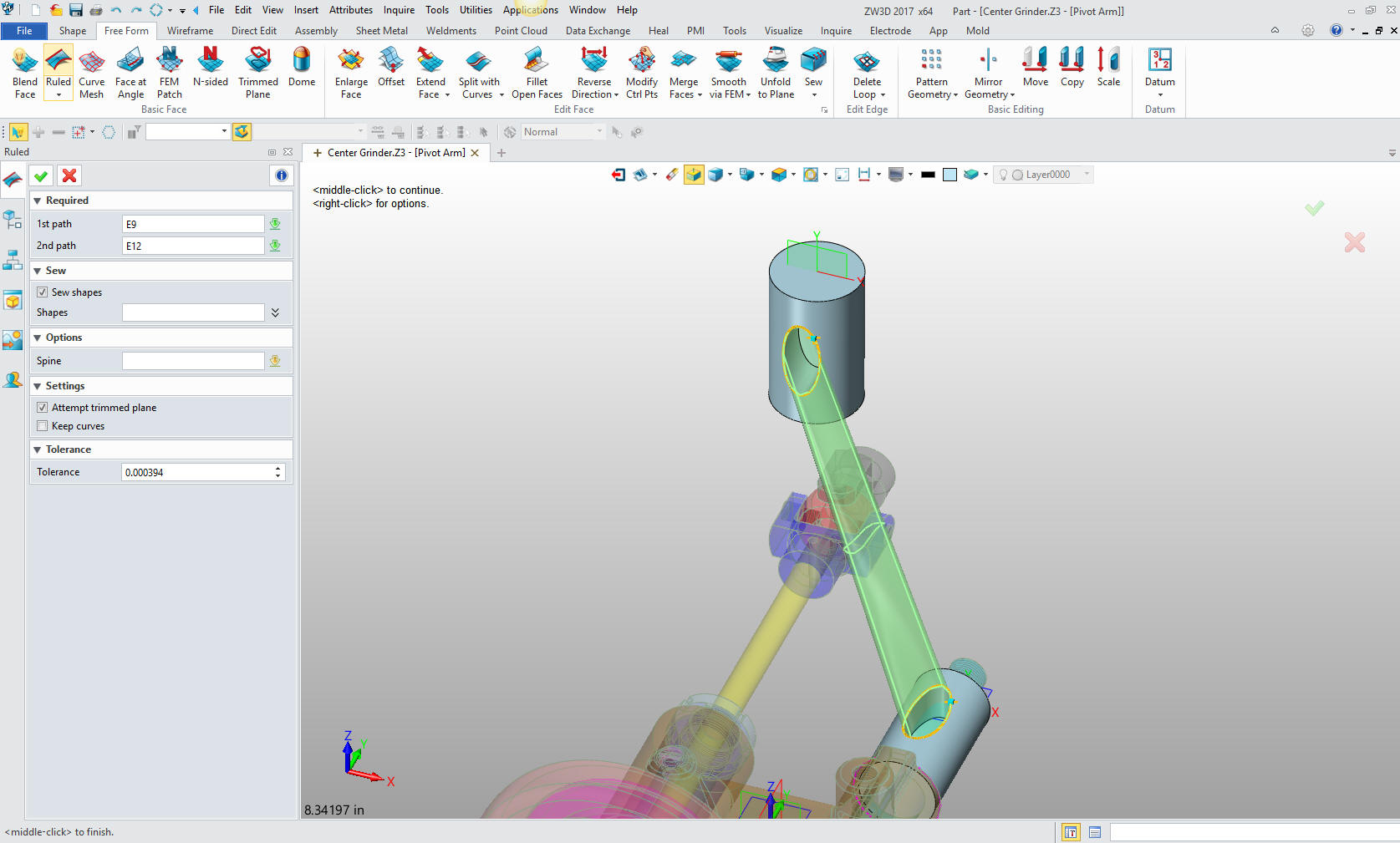This screenshot has width=1400, height=843.
Task: Select the Delete Loop tool
Action: [x=867, y=73]
